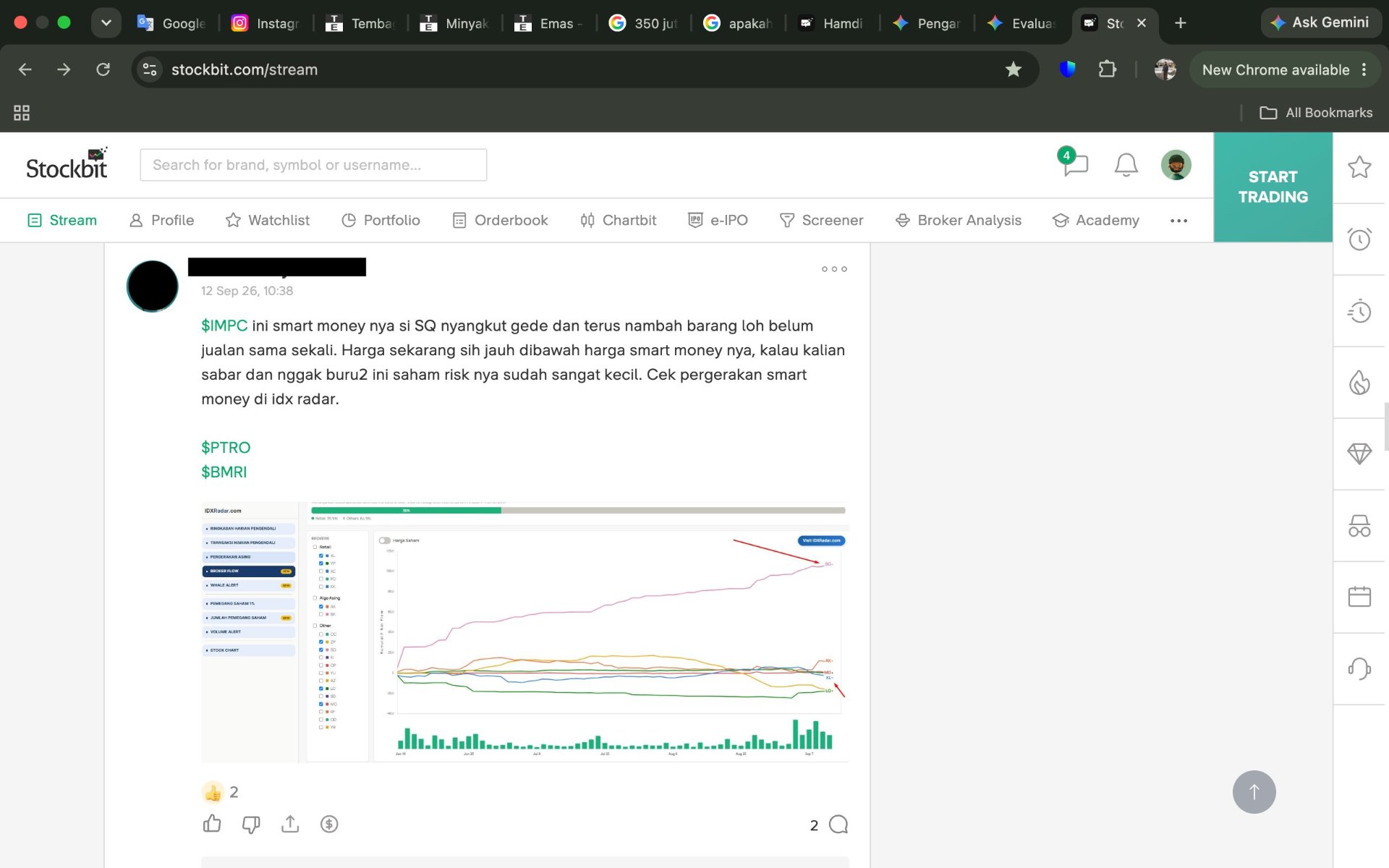Open the Orderbook tab
Viewport: 1389px width, 868px height.
tap(500, 220)
